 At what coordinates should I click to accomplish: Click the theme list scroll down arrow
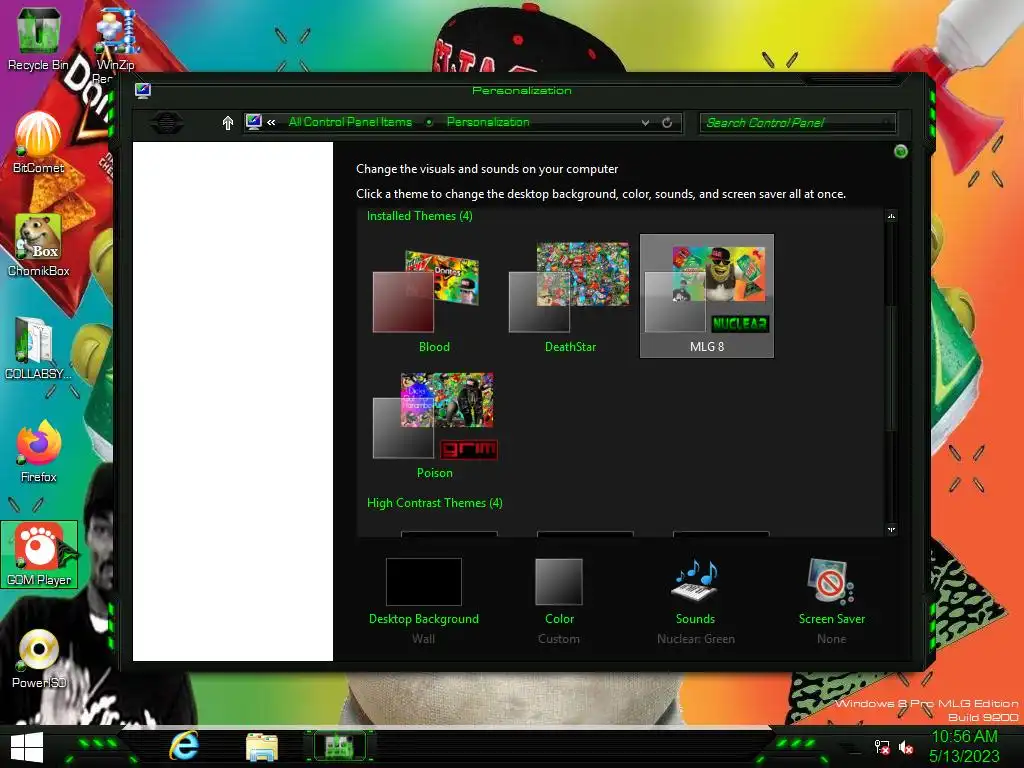click(x=891, y=530)
